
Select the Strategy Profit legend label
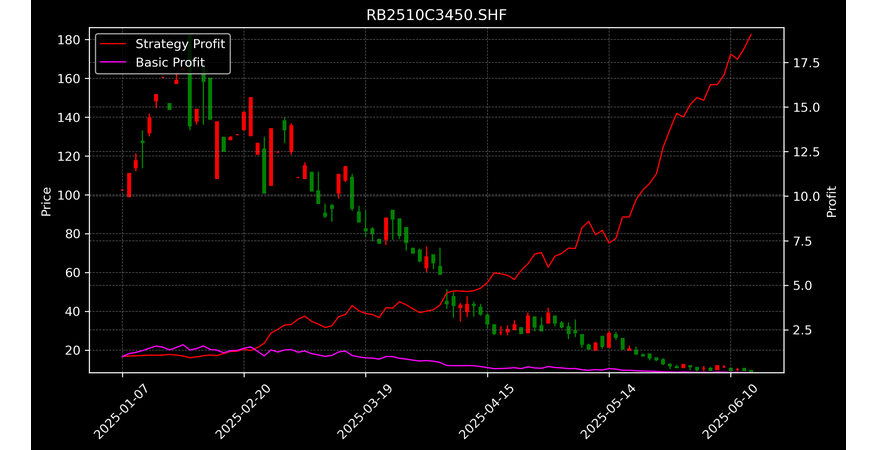click(180, 44)
